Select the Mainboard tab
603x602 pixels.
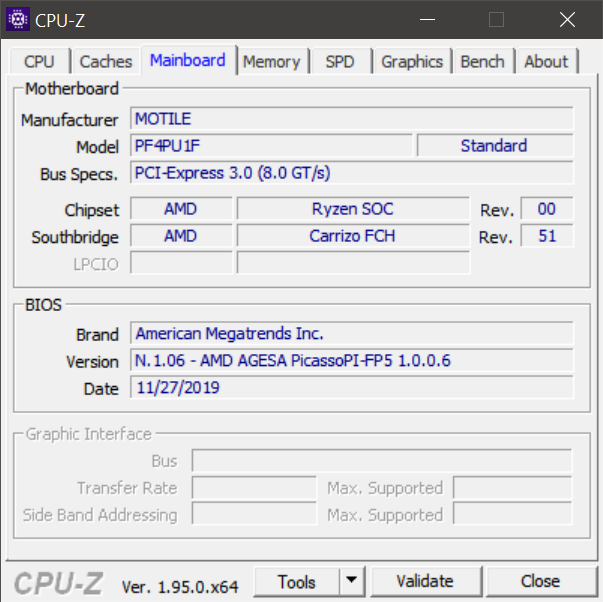pyautogui.click(x=188, y=60)
